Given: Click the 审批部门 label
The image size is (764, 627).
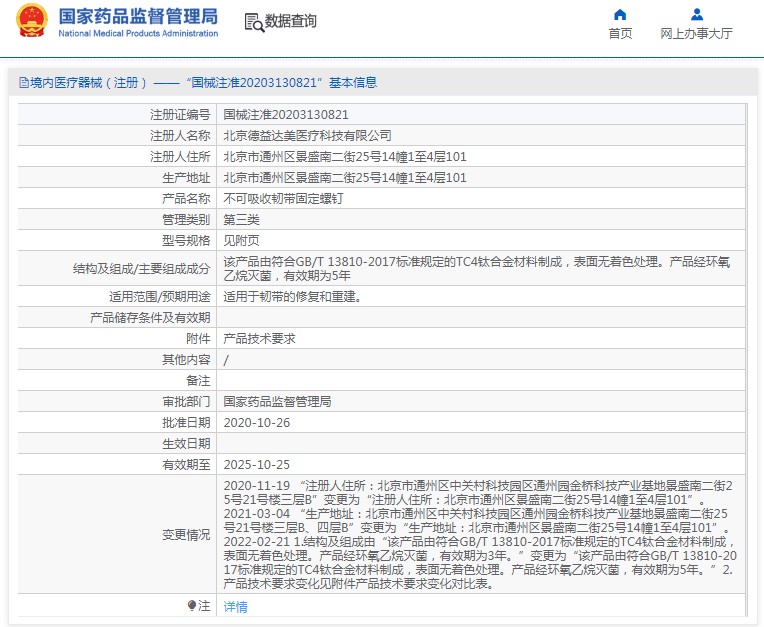Looking at the screenshot, I should [x=186, y=401].
